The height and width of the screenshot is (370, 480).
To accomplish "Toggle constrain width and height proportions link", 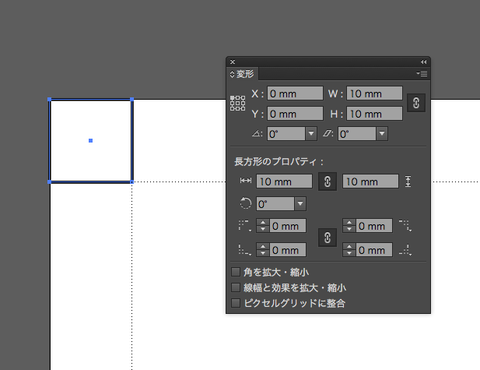I will [416, 103].
